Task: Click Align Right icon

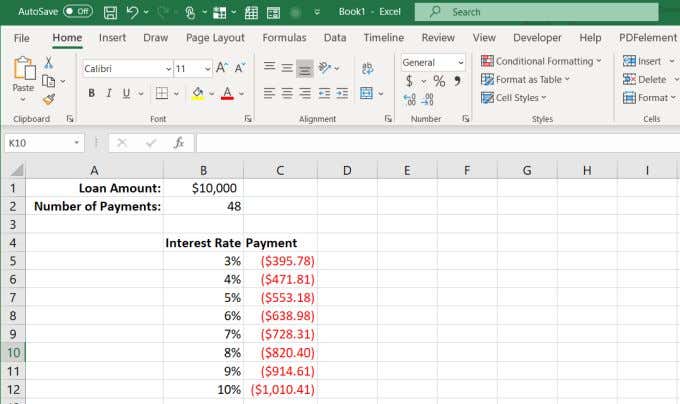Action: (305, 93)
